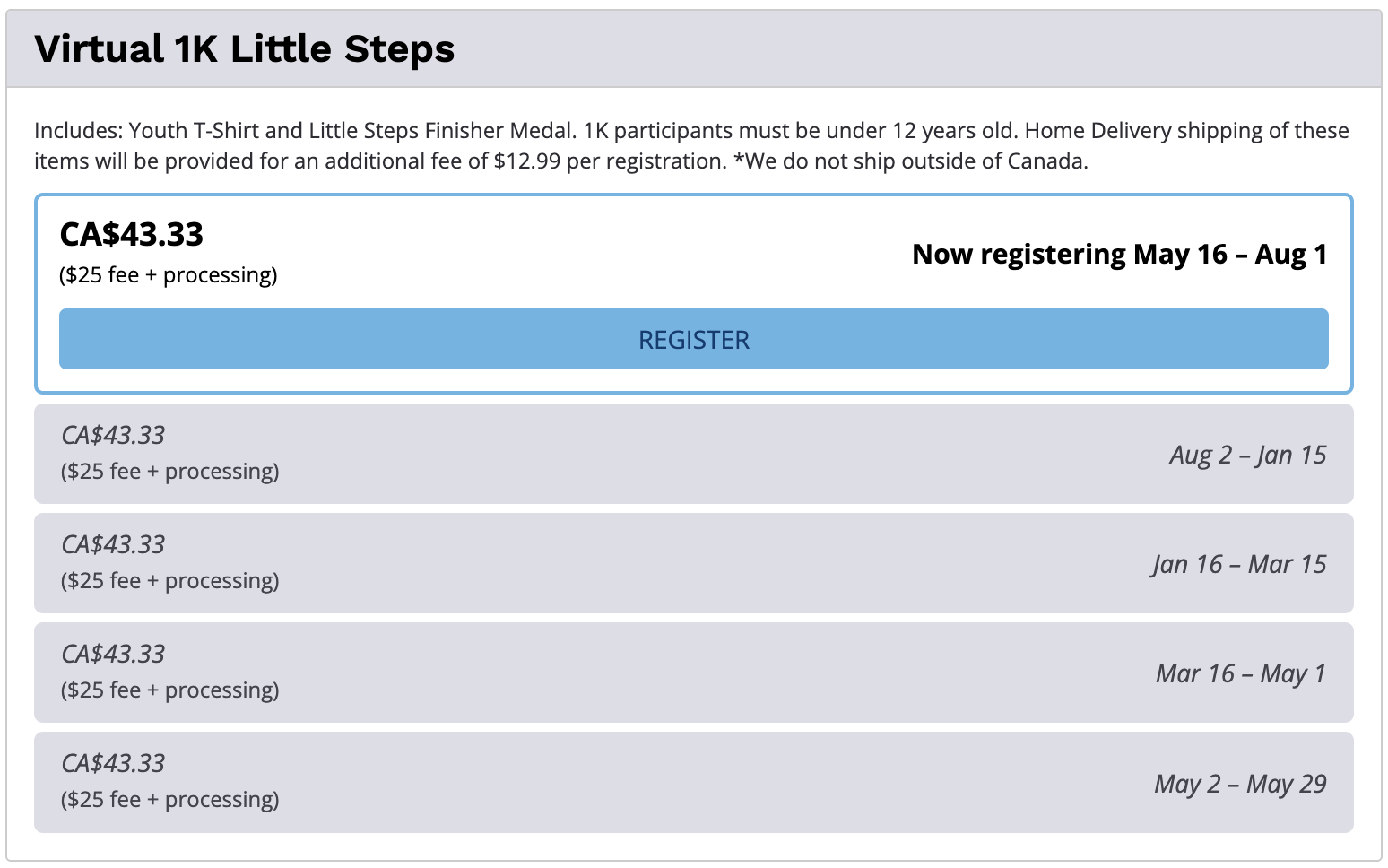Click the CA$43.33 price in May 2 row
This screenshot has height=868, width=1388.
113,763
